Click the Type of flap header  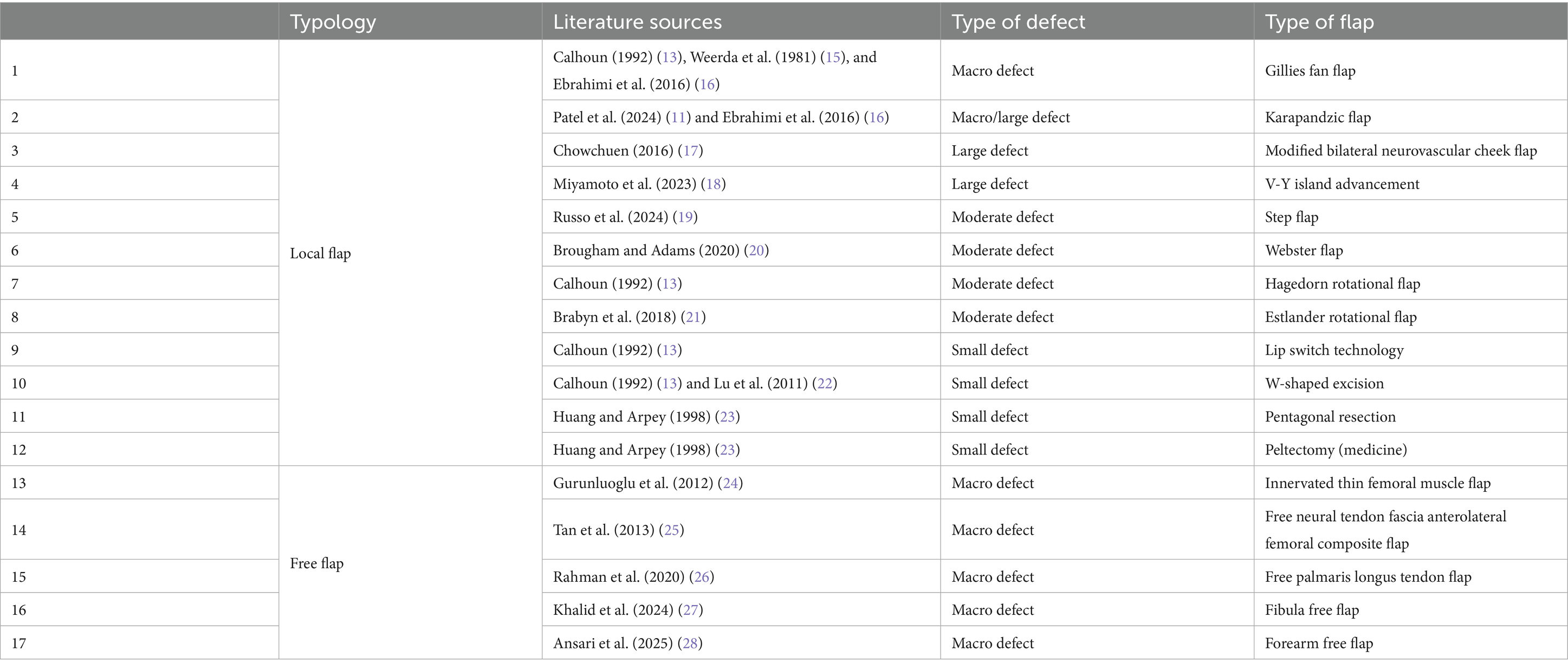tap(1319, 22)
